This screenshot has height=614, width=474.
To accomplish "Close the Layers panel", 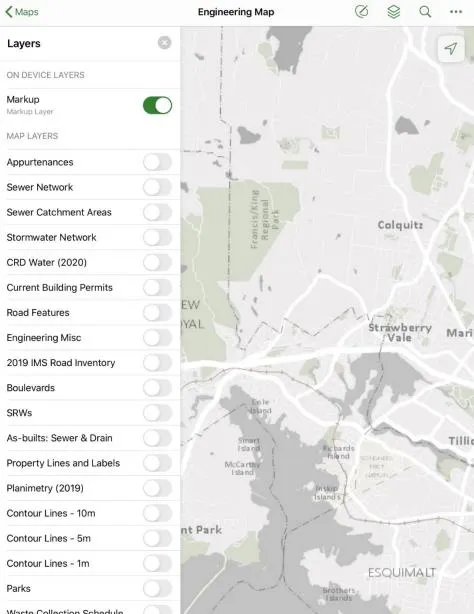I will tap(165, 43).
